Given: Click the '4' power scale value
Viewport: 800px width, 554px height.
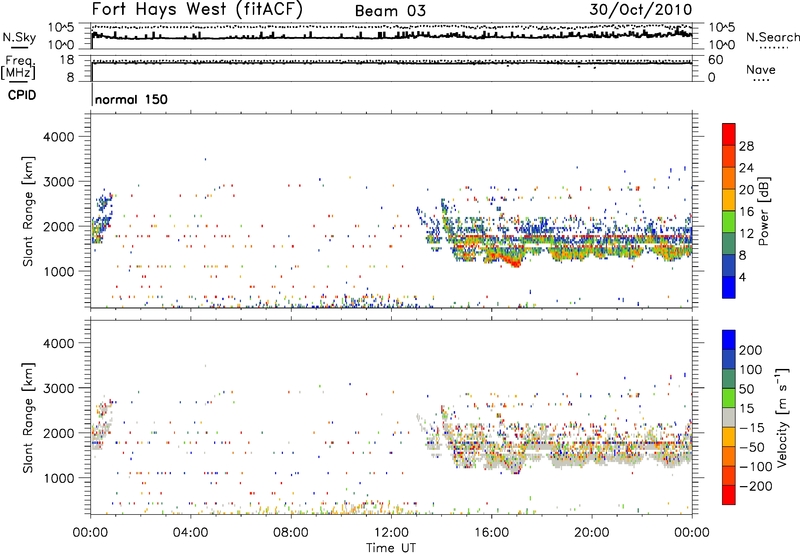Looking at the screenshot, I should coord(742,277).
